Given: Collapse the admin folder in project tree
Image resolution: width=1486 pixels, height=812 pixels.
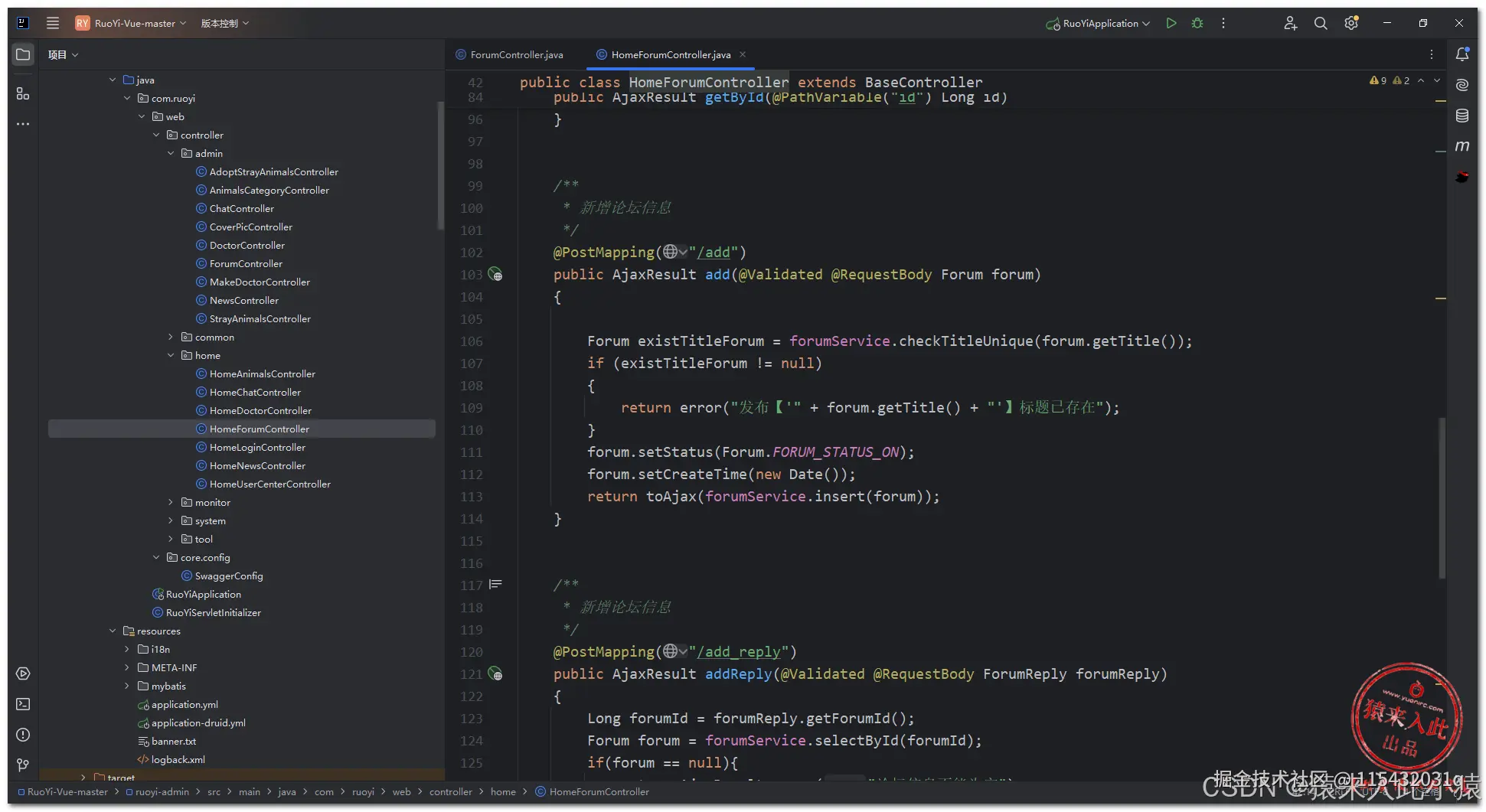Looking at the screenshot, I should coord(171,154).
